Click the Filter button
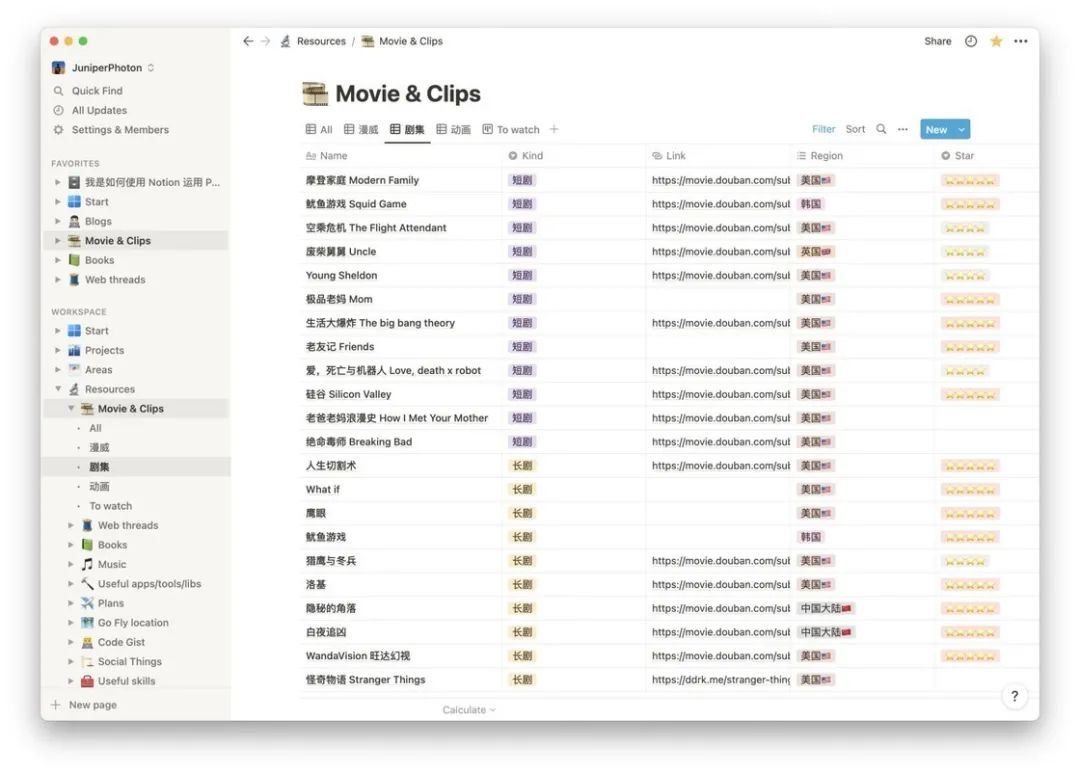Screen dimensions: 1080x774 823,129
